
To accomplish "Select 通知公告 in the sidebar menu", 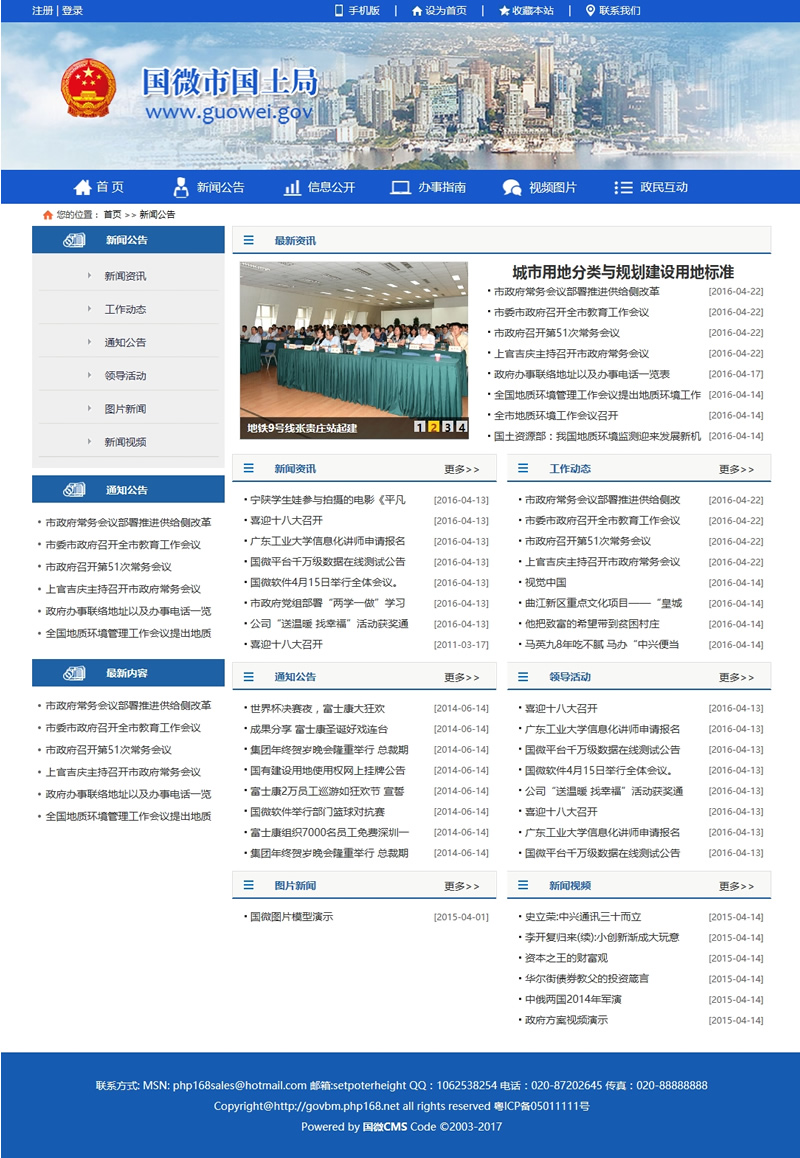I will pos(125,343).
